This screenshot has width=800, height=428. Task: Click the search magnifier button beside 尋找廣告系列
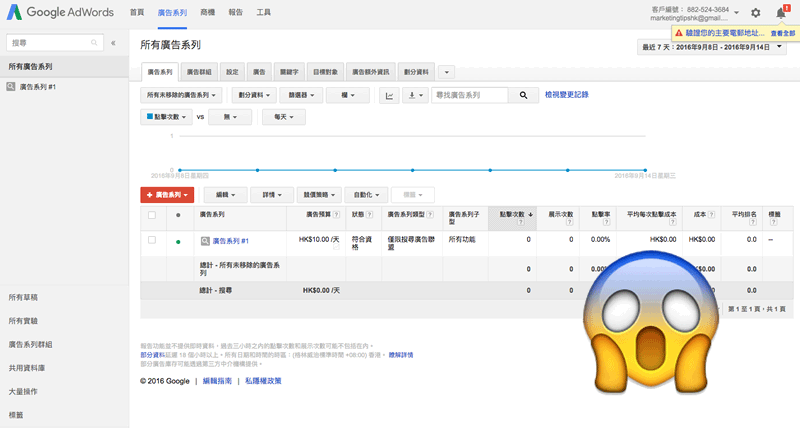tap(523, 95)
